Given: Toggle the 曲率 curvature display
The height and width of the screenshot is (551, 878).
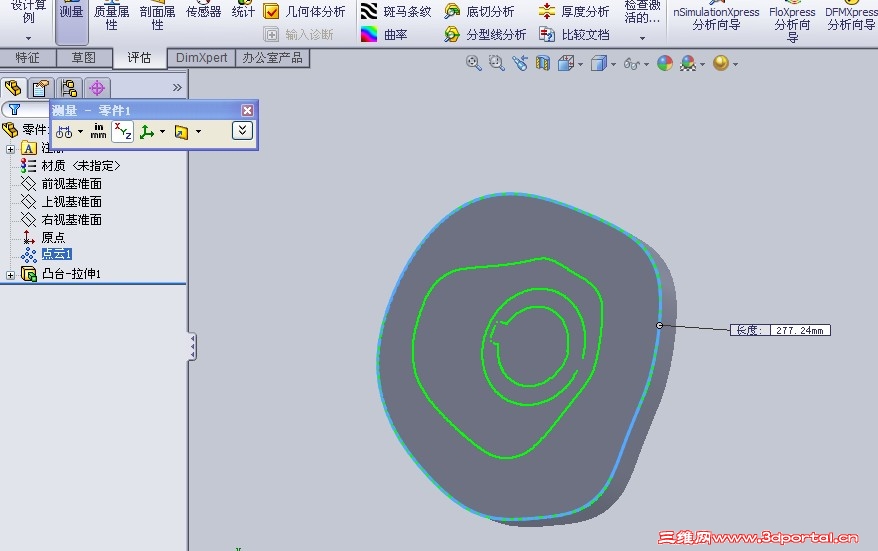Looking at the screenshot, I should pos(384,35).
